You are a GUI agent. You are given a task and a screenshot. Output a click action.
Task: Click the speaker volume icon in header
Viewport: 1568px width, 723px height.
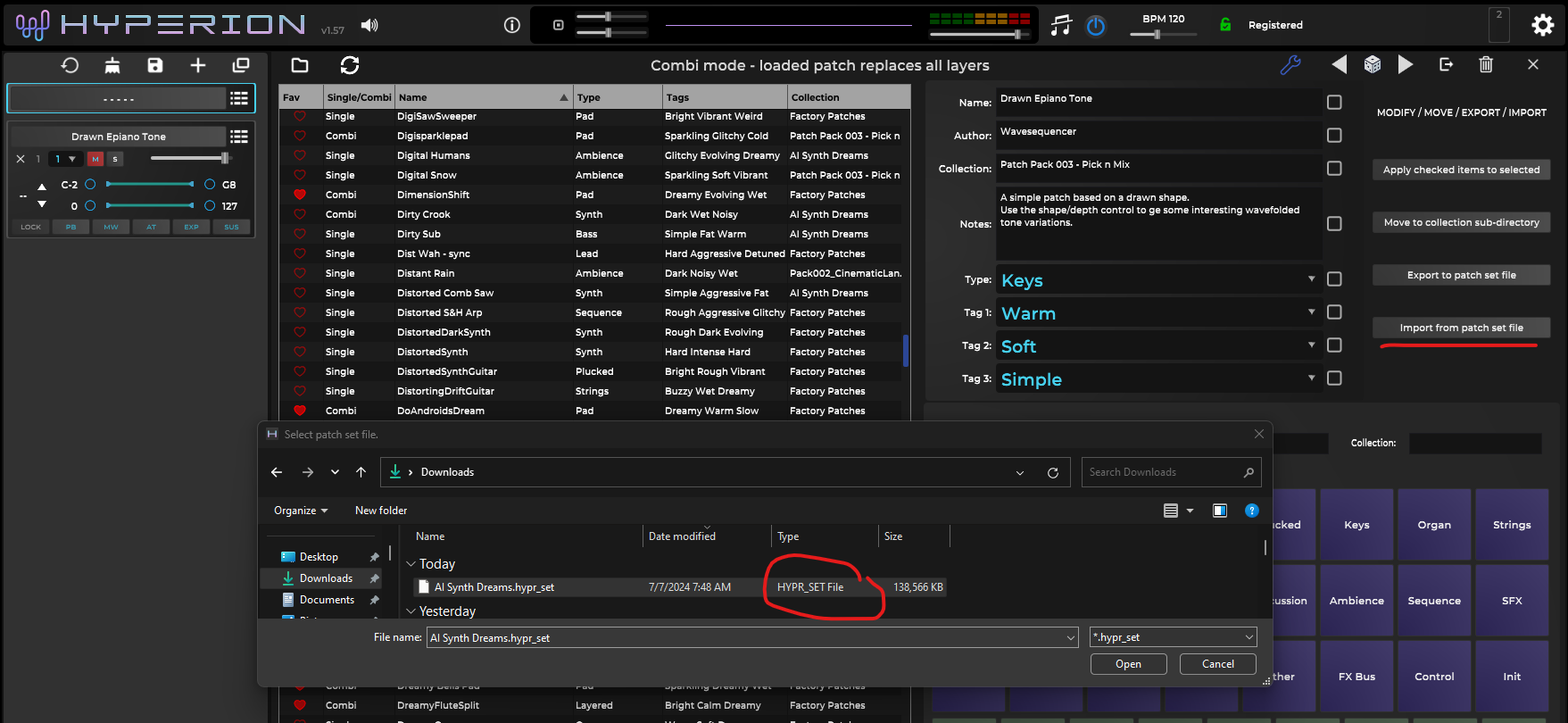[x=369, y=25]
